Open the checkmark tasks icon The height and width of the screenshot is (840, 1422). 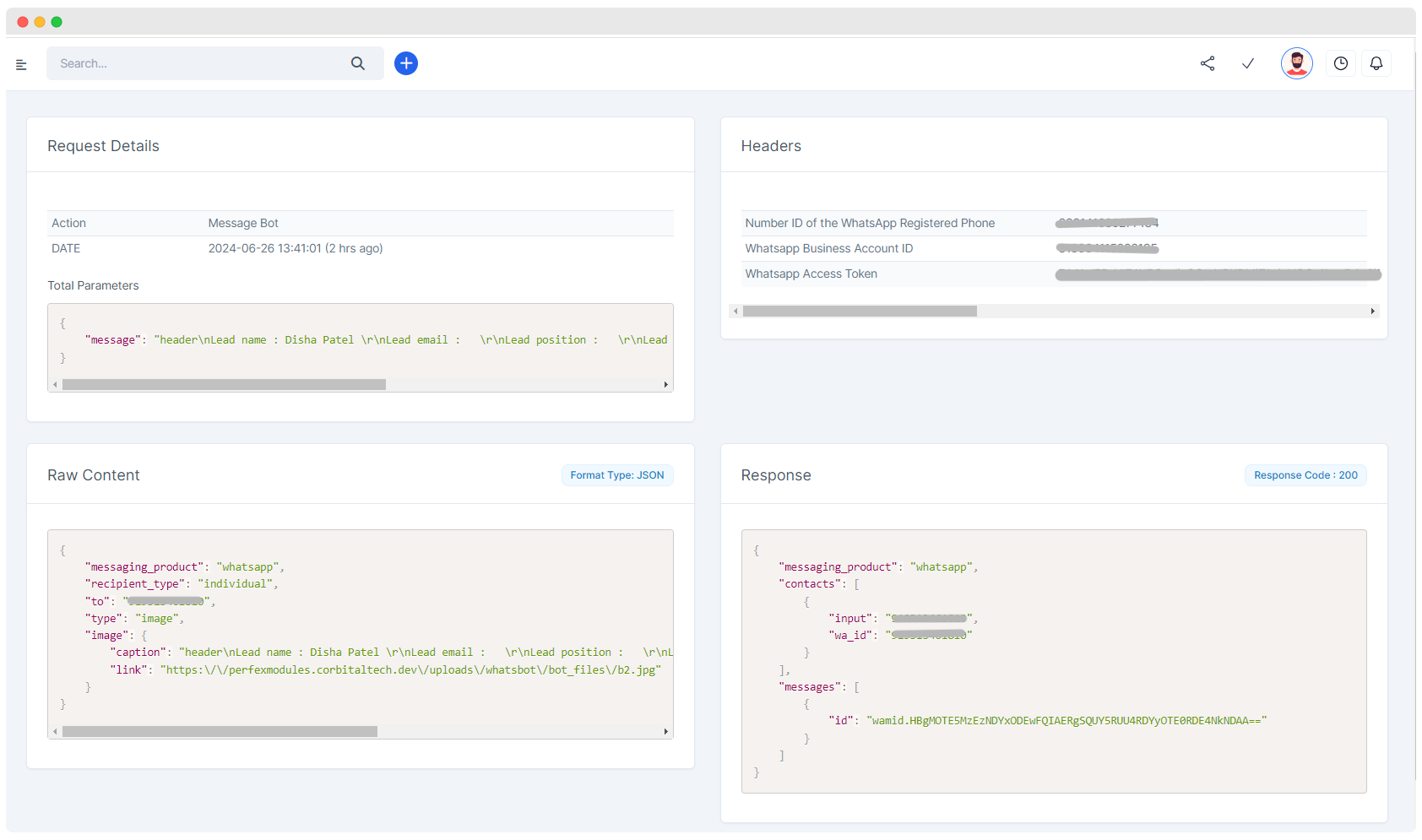click(x=1248, y=63)
